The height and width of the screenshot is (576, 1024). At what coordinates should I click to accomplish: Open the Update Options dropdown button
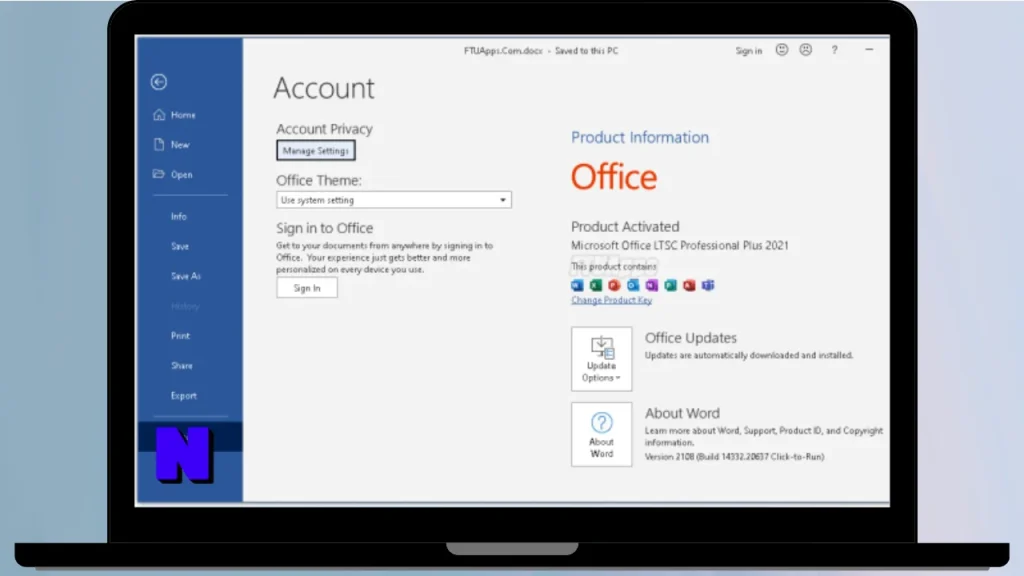601,359
